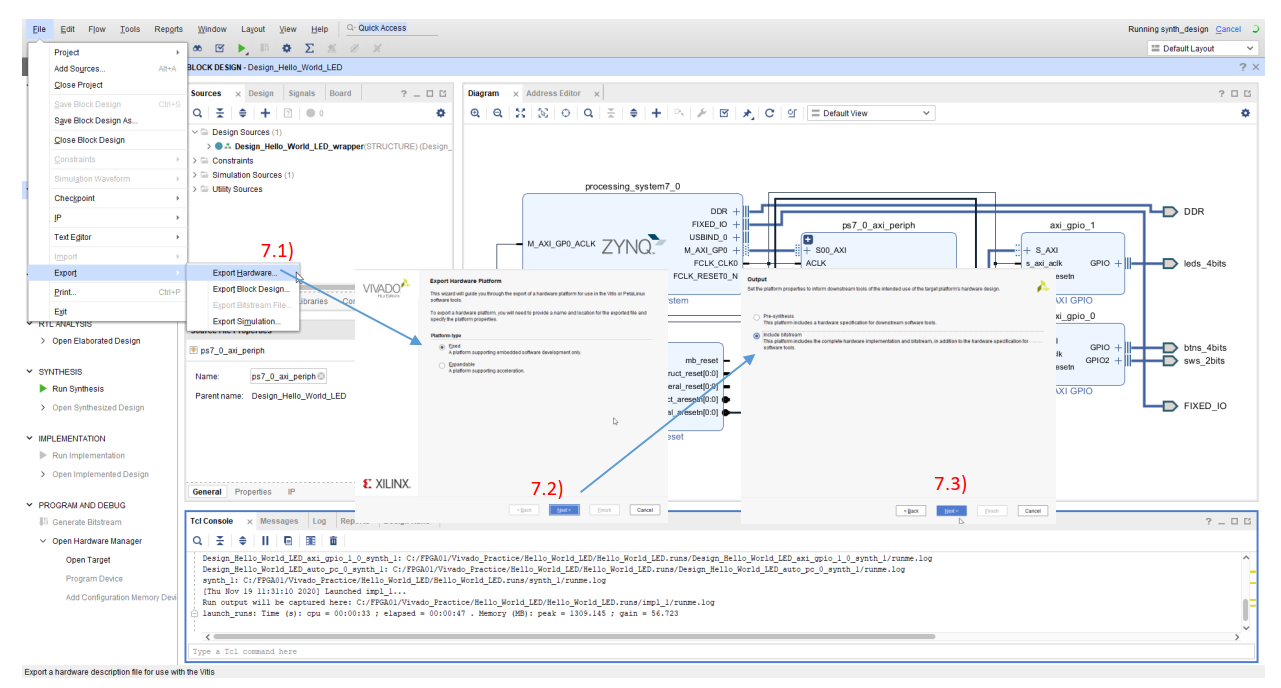Choose Export Hardware from Export submenu
This screenshot has width=1281, height=688.
[245, 273]
